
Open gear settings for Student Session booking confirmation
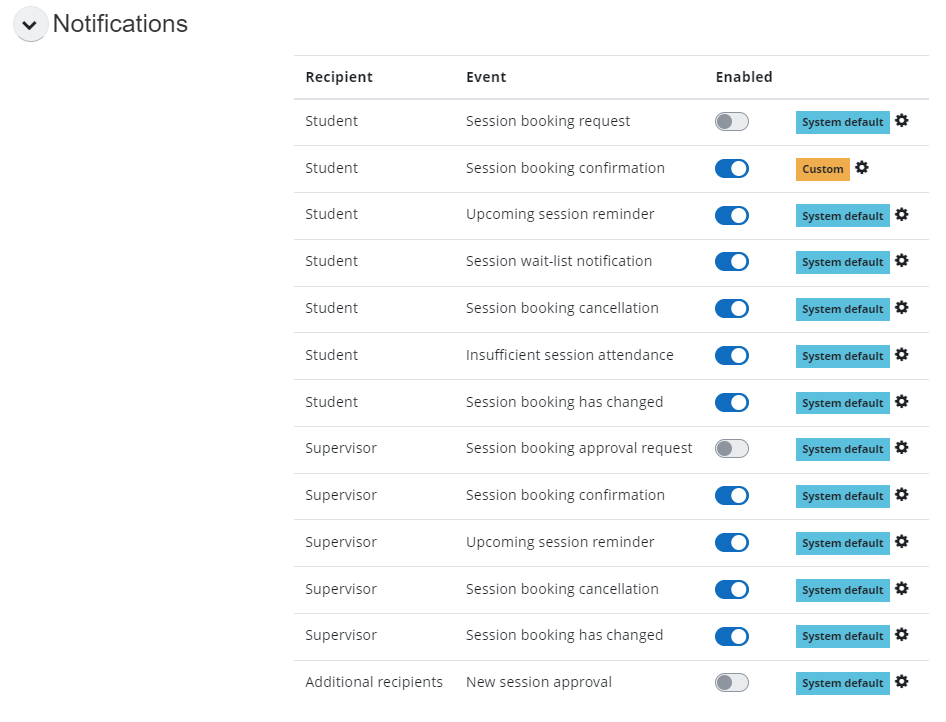coord(861,168)
